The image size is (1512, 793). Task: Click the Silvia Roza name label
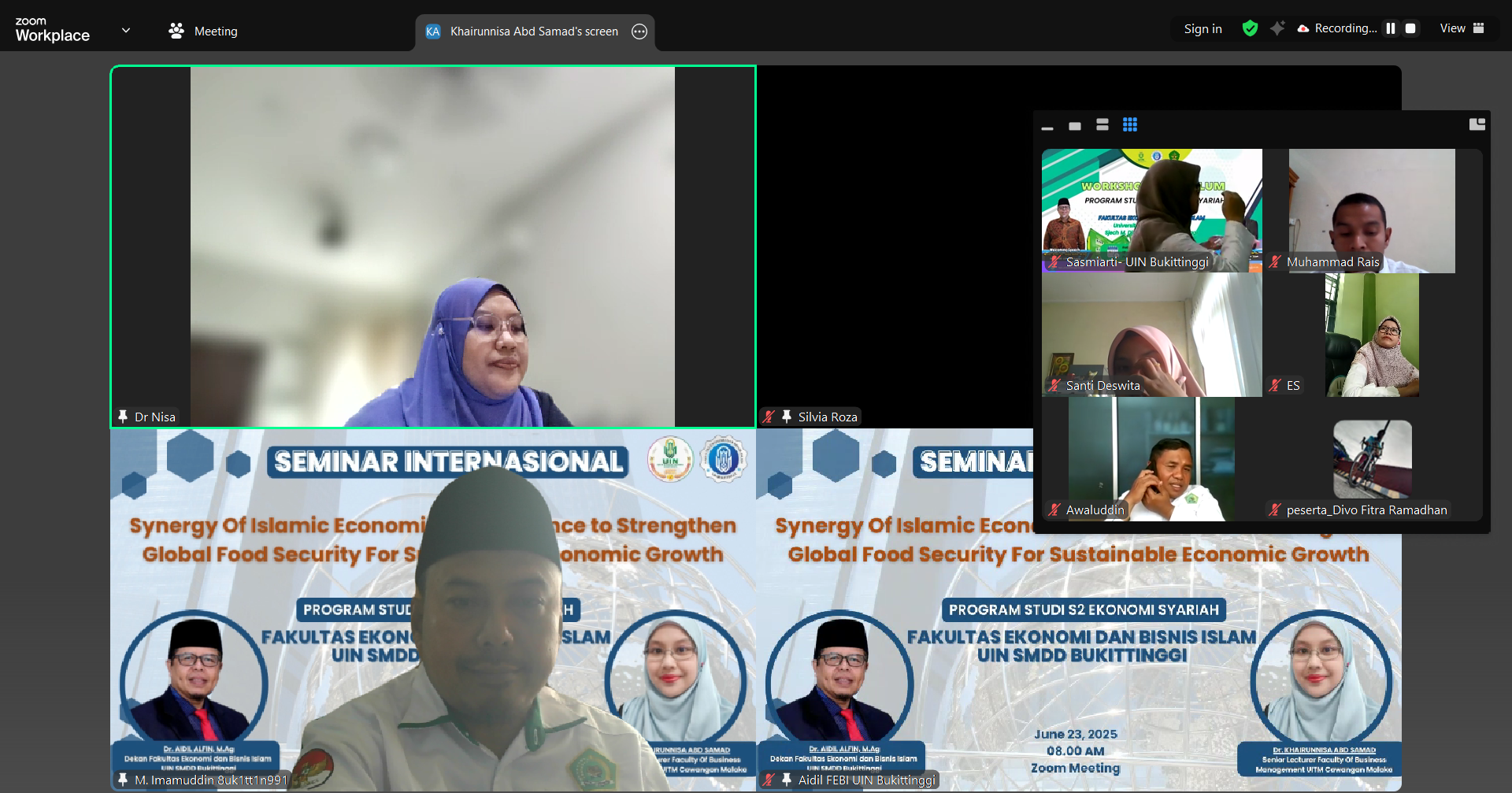point(828,417)
